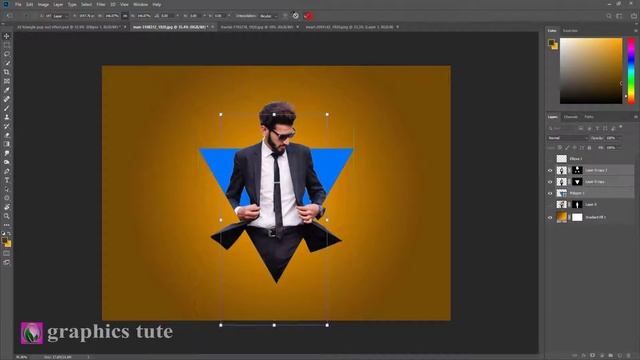Toggle lock all for layer
The image size is (640, 360).
[x=589, y=148]
